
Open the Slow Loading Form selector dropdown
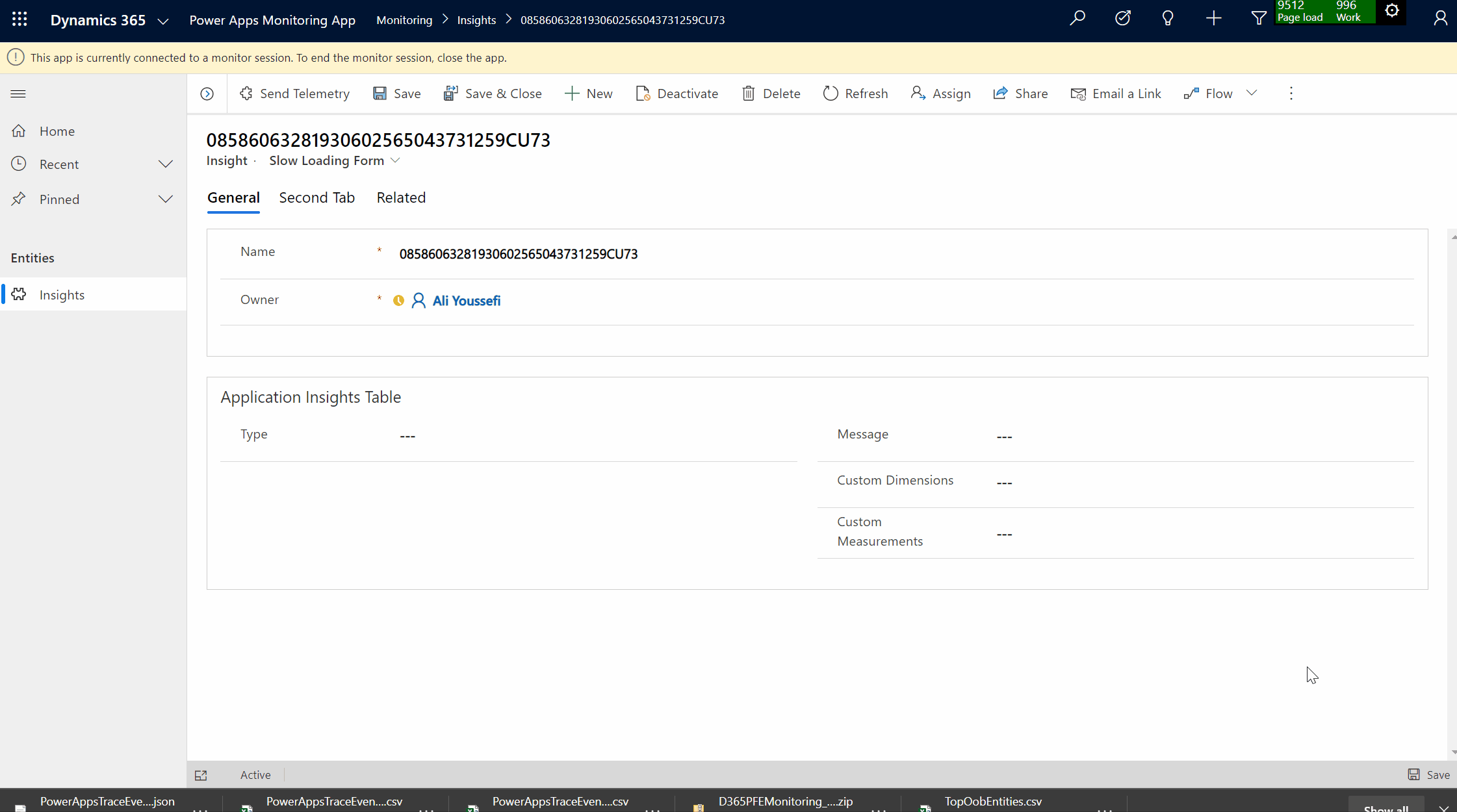pyautogui.click(x=335, y=161)
